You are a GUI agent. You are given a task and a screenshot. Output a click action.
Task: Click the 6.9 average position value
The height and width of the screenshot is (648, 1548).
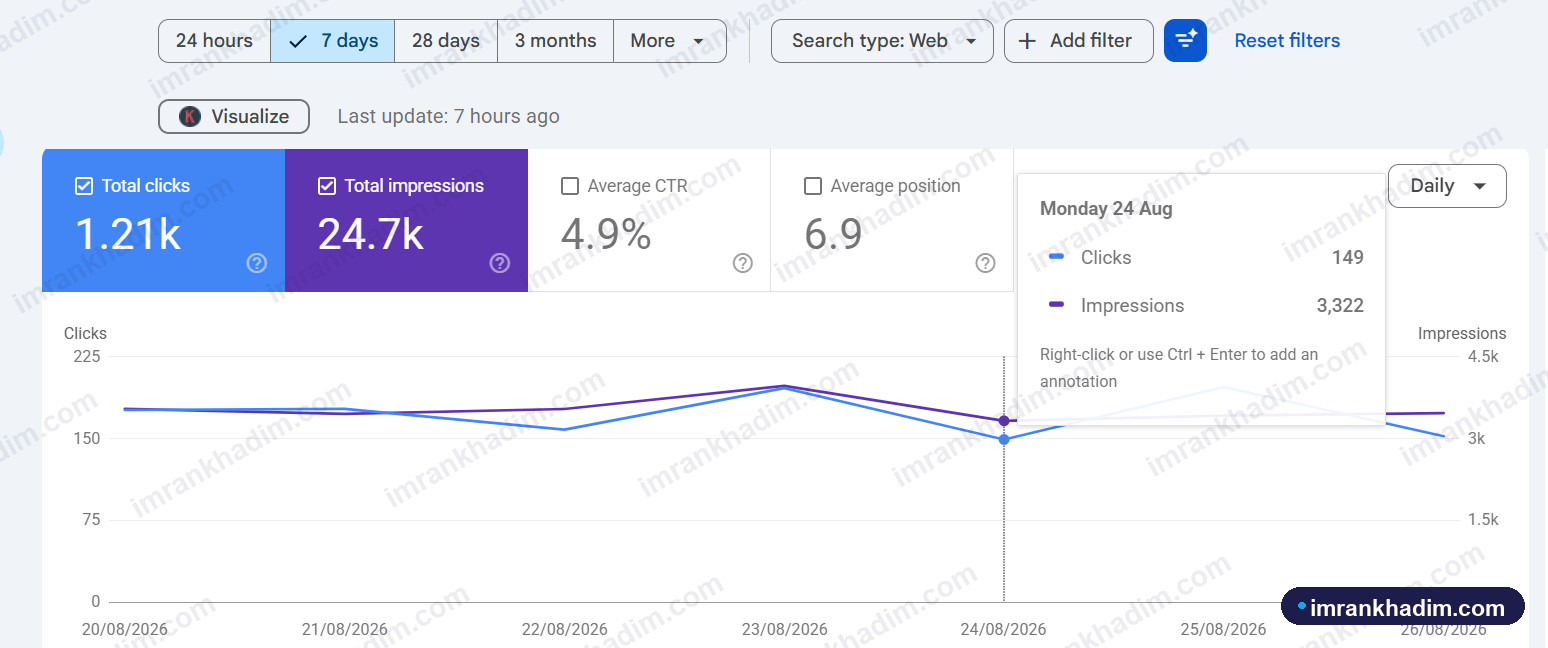833,235
